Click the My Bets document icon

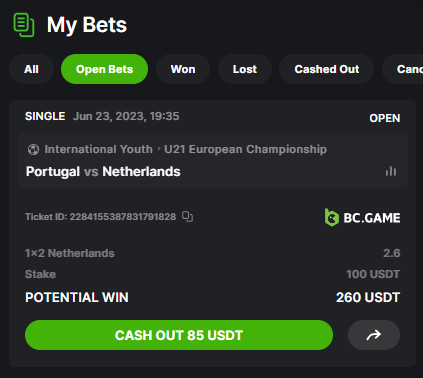click(24, 25)
